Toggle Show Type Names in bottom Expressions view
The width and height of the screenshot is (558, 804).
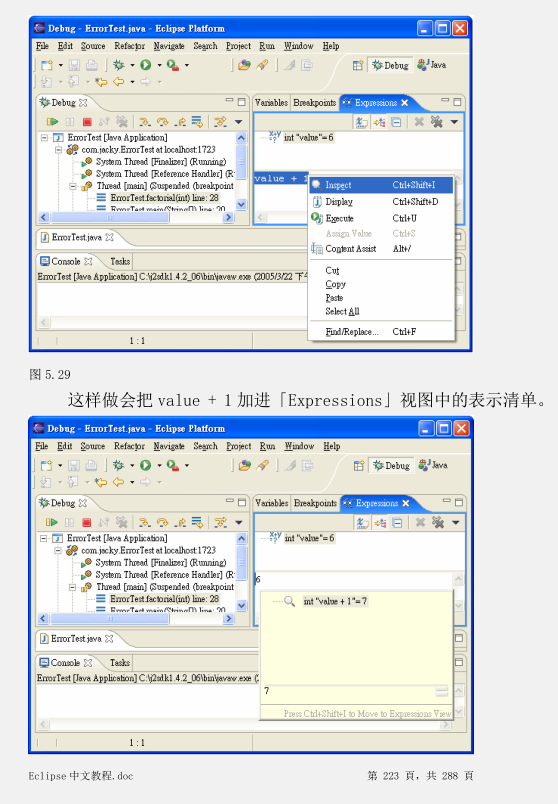[x=363, y=522]
